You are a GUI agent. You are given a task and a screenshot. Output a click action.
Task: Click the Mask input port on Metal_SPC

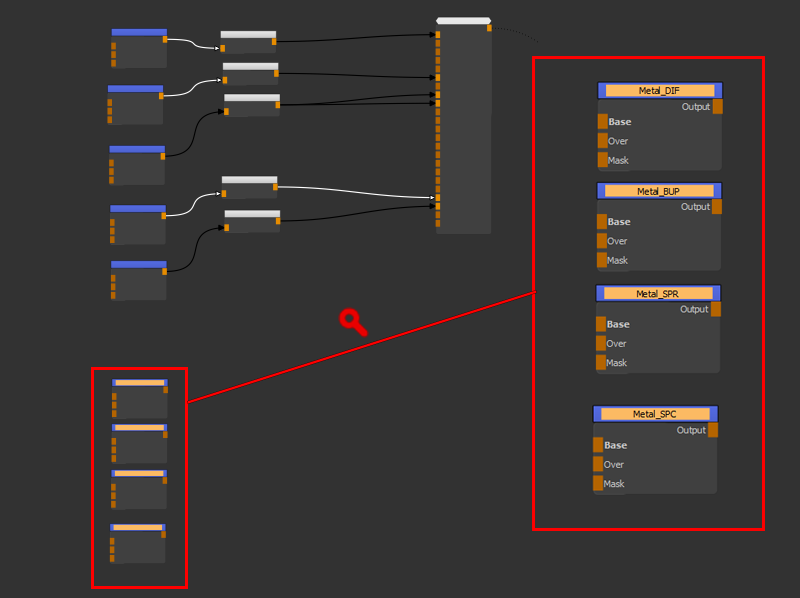click(x=598, y=484)
